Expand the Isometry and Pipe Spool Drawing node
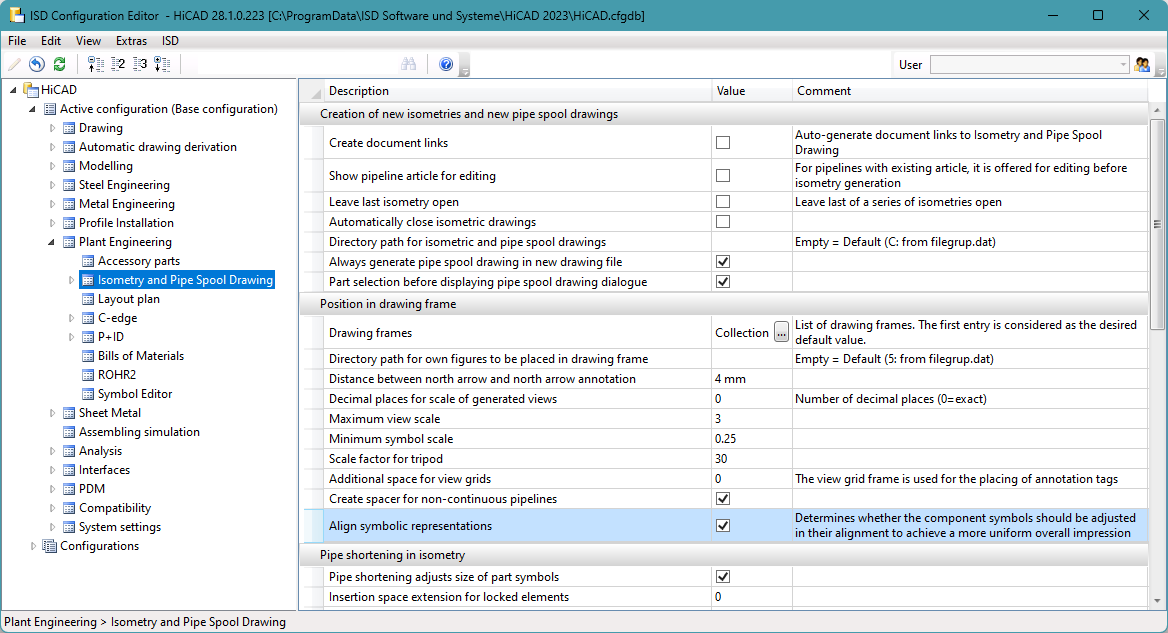The image size is (1168, 633). 72,280
